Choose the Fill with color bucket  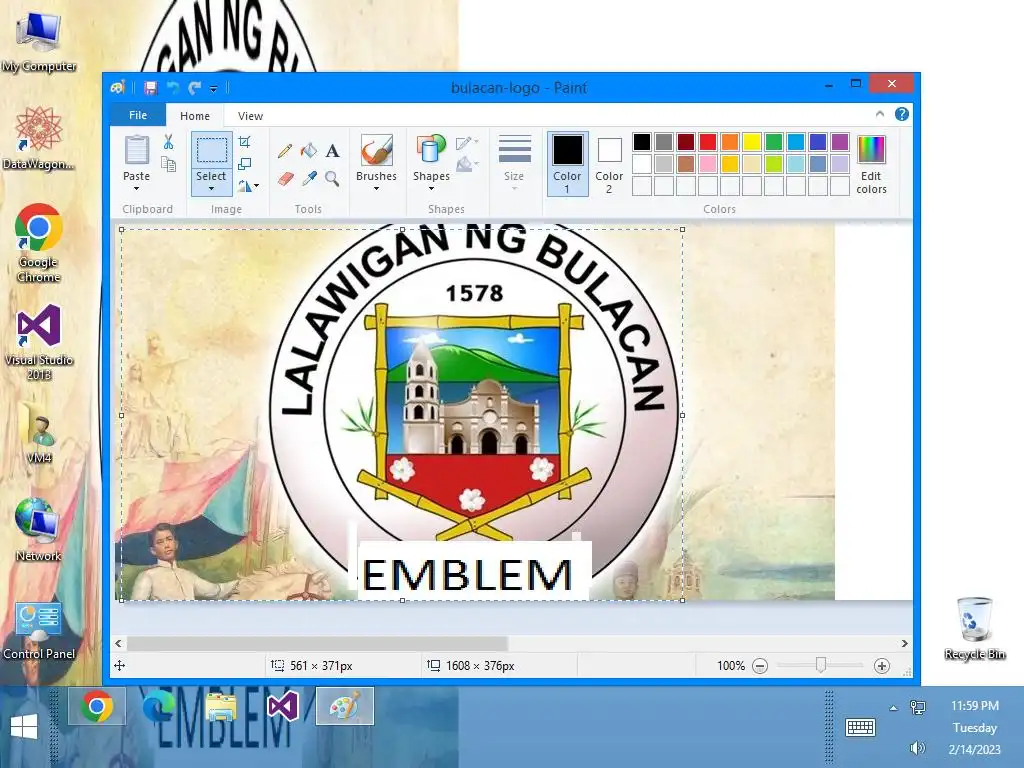pyautogui.click(x=309, y=152)
